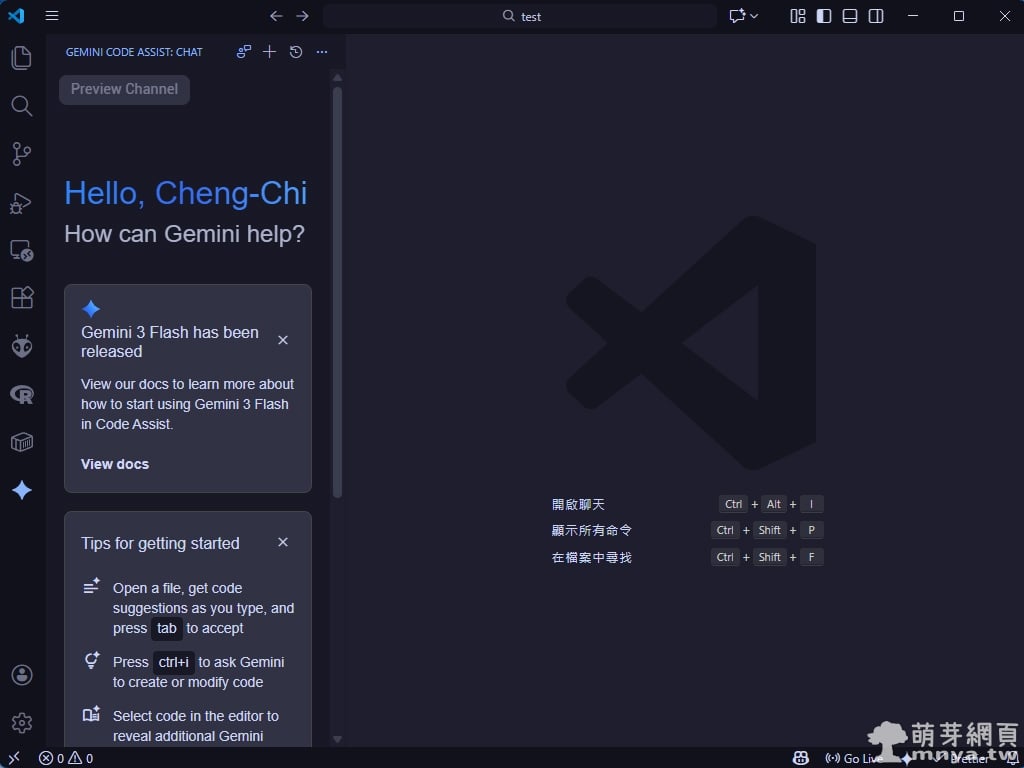The image size is (1024, 768).
Task: Toggle secondary side bar visibility
Action: point(876,16)
